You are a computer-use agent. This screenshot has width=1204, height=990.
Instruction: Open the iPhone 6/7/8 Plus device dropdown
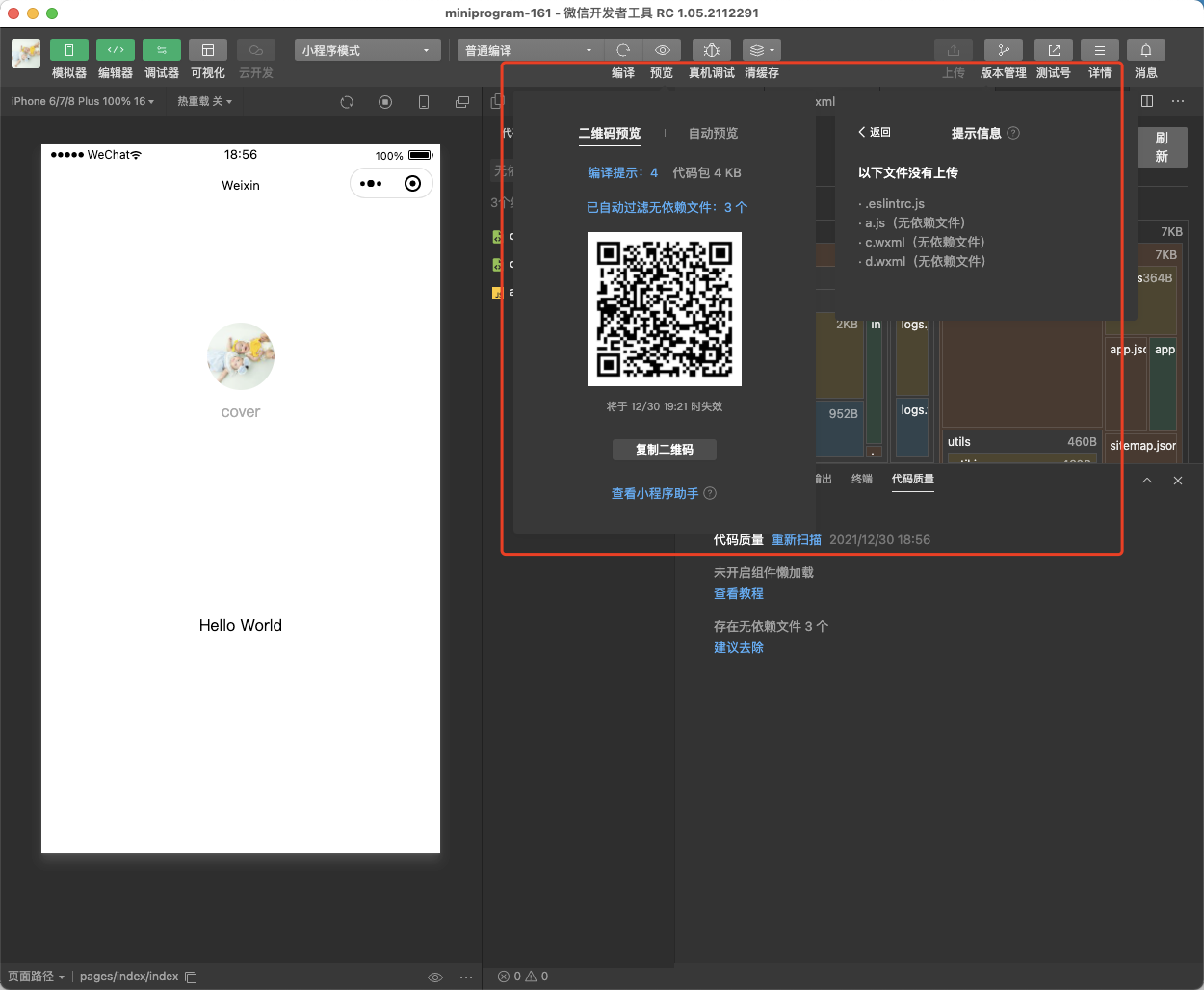click(83, 101)
